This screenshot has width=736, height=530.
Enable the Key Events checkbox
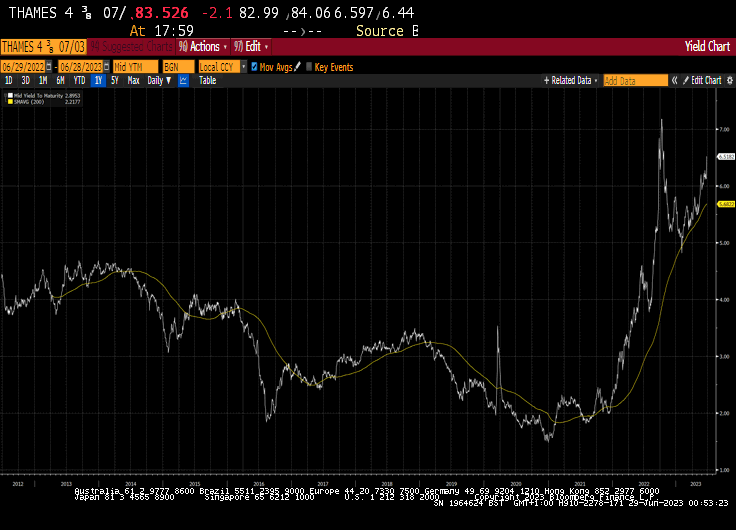click(309, 67)
